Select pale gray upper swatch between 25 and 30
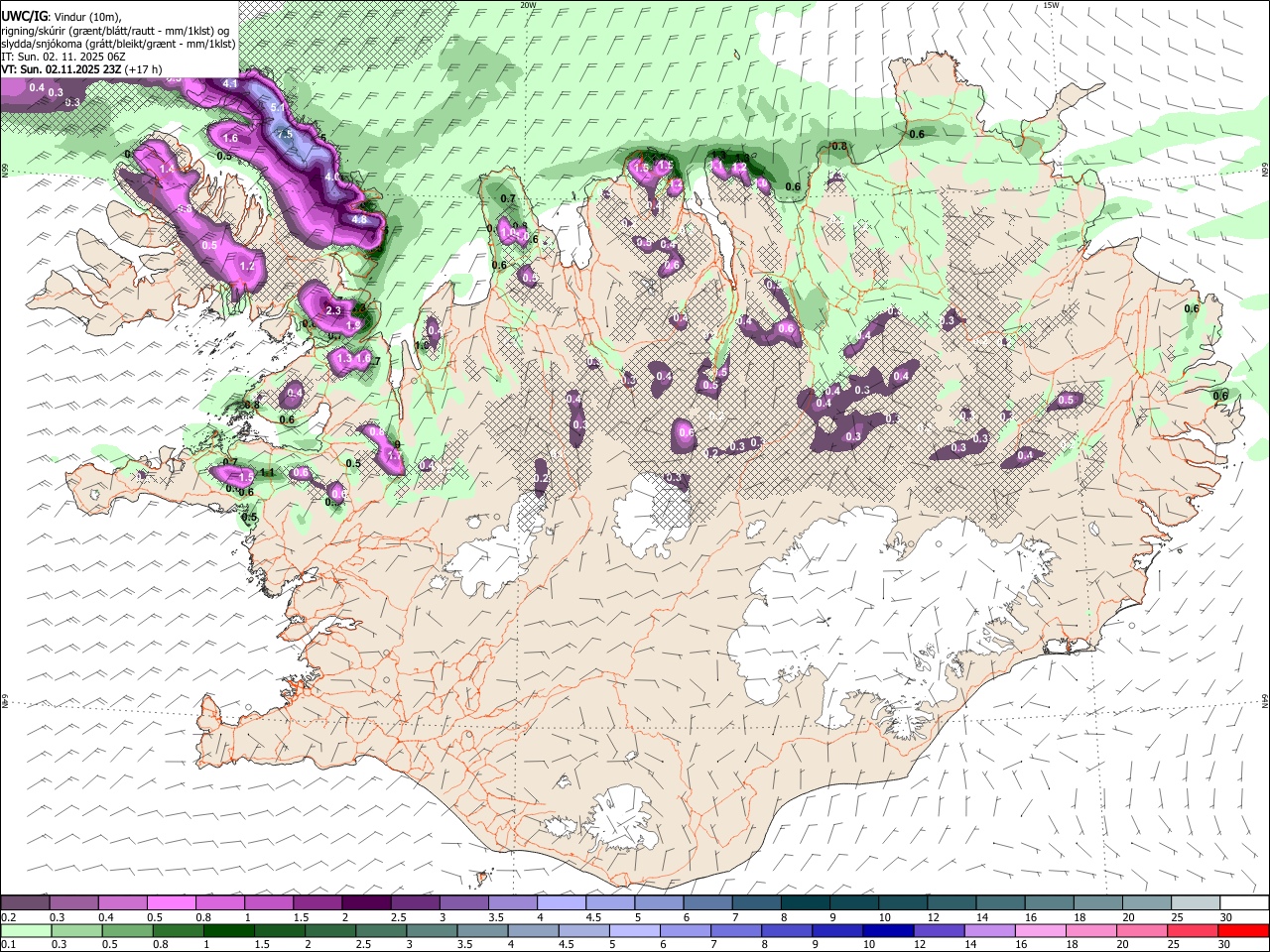Screen dimensions: 1270x952 (x=1196, y=902)
